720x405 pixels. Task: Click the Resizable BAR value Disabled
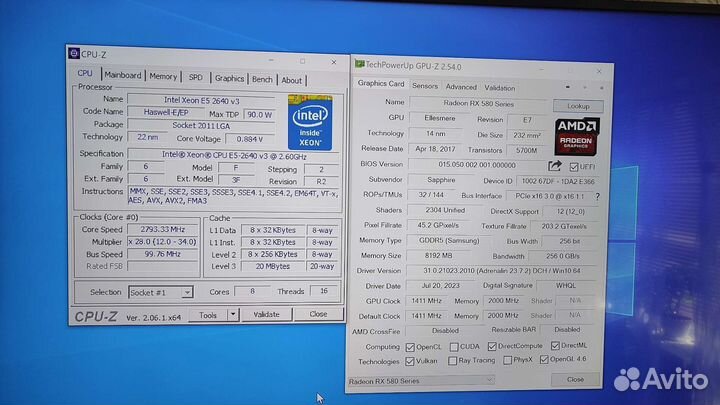(567, 329)
